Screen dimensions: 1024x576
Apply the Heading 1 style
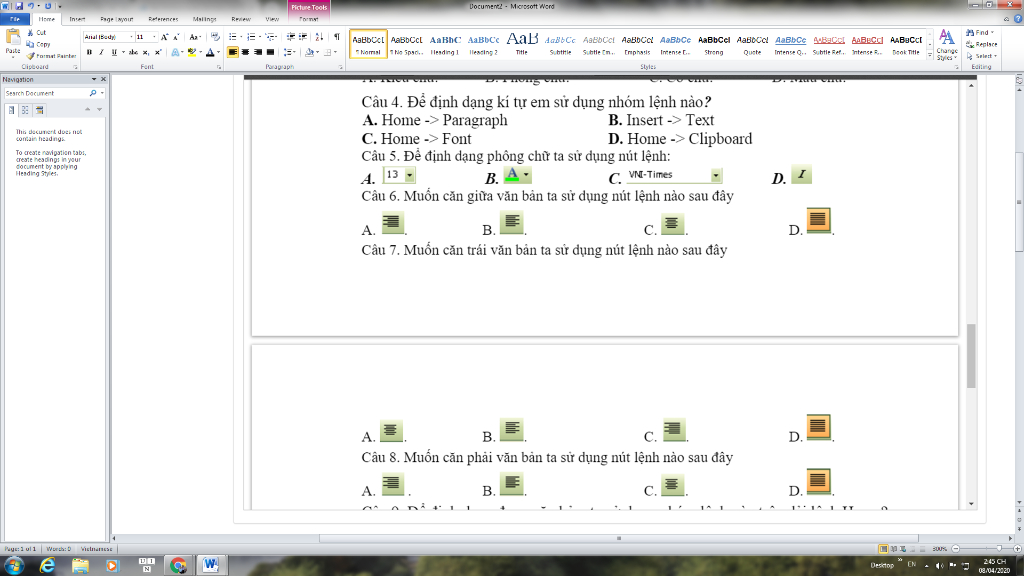coord(445,44)
